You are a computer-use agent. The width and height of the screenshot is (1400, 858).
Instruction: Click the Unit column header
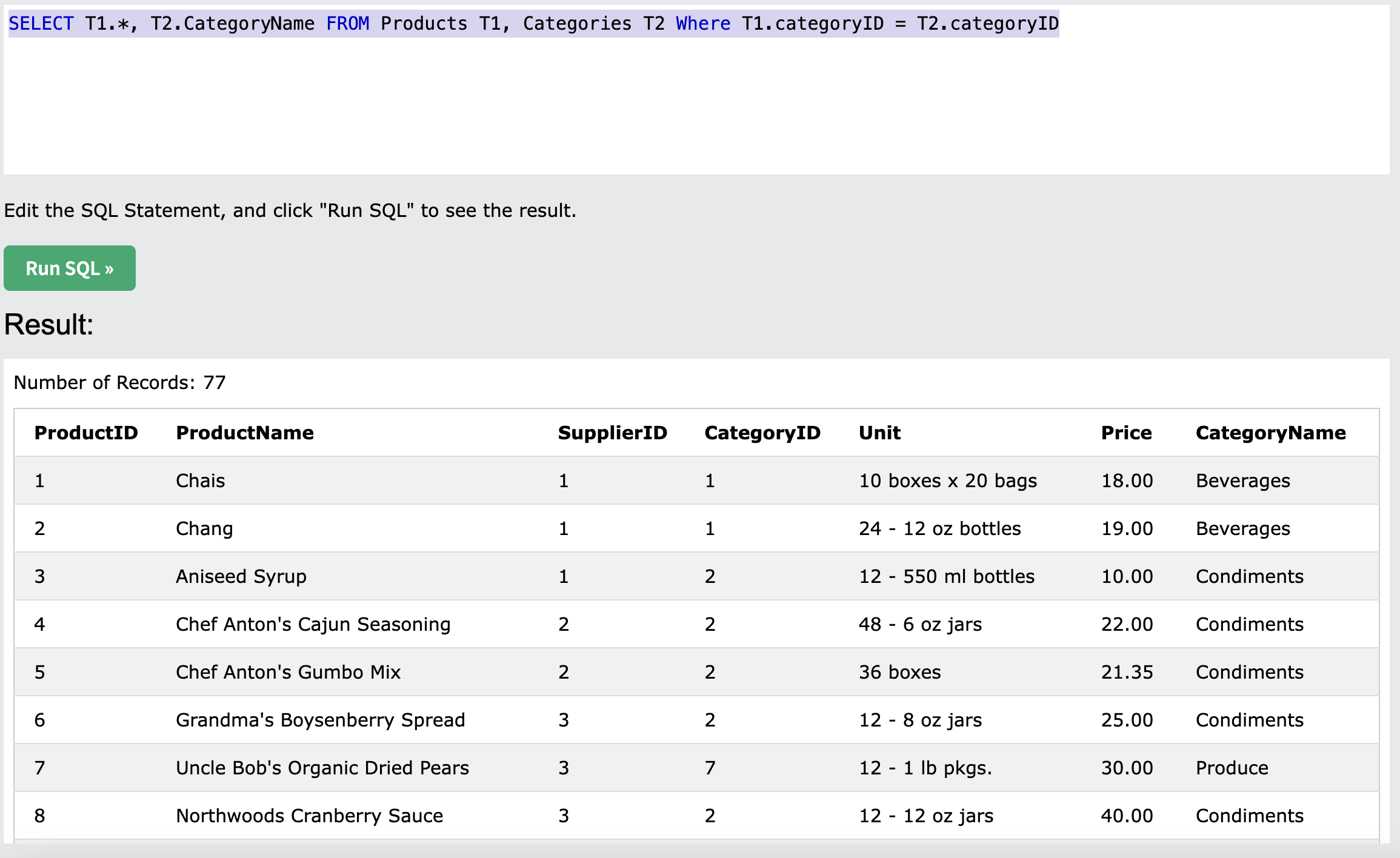tap(879, 433)
